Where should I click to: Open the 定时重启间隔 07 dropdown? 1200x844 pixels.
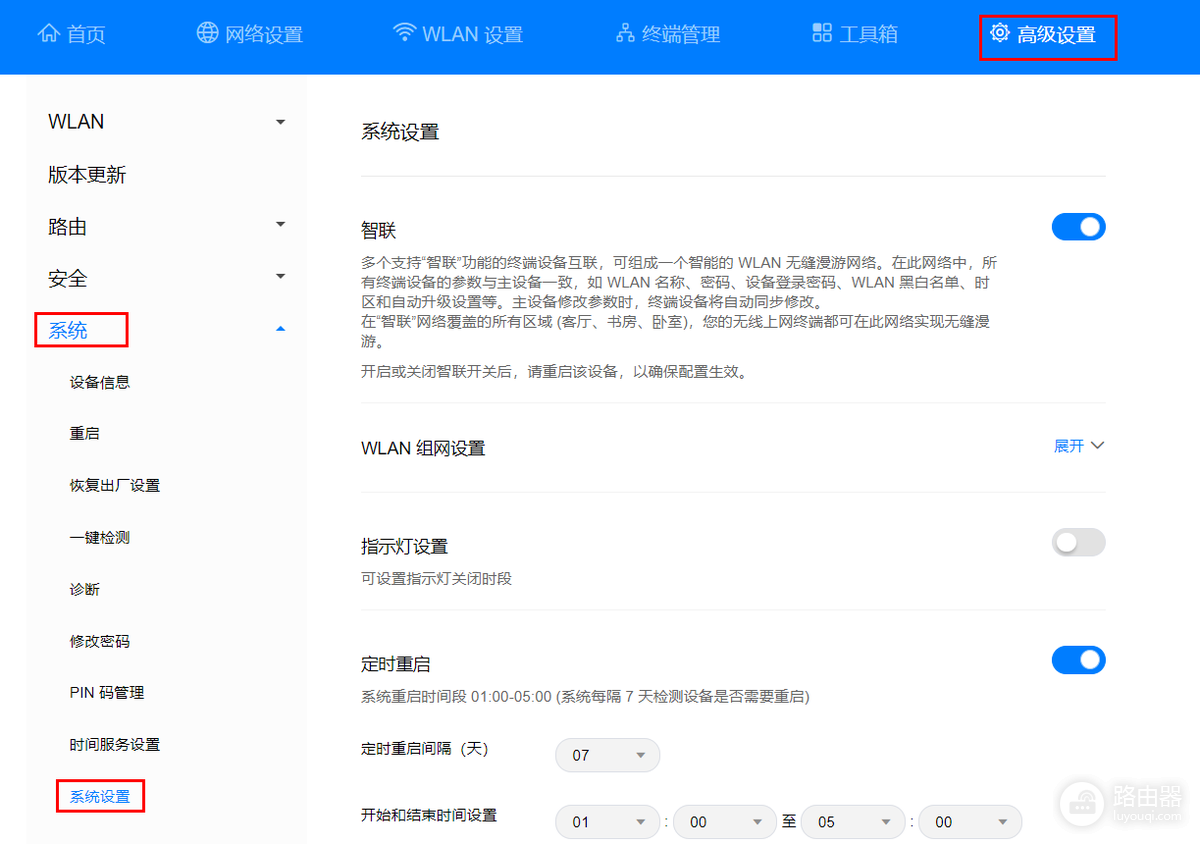[x=608, y=755]
